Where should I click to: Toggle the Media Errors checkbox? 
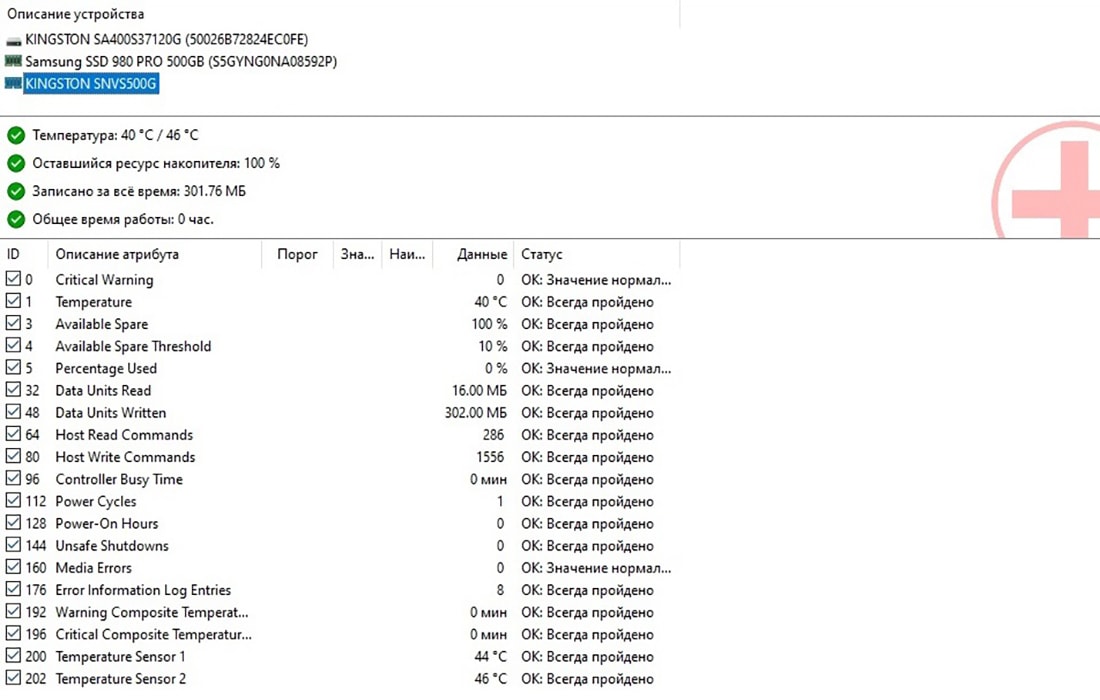(x=13, y=567)
